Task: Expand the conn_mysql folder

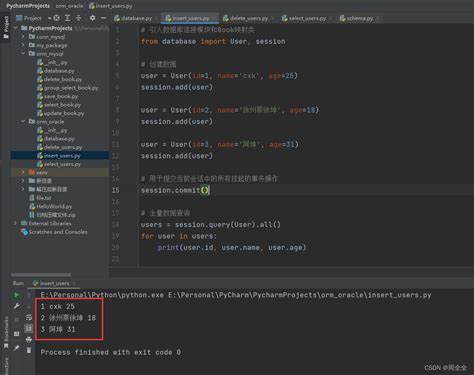Action: 23,37
